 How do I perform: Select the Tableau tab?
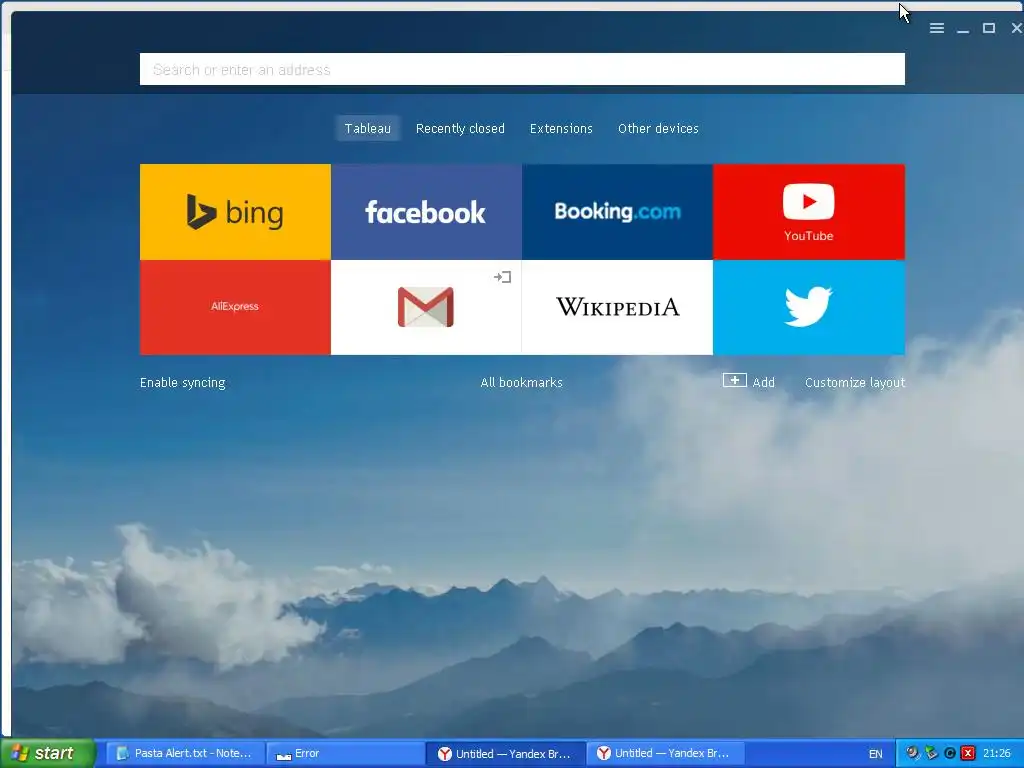(x=368, y=129)
